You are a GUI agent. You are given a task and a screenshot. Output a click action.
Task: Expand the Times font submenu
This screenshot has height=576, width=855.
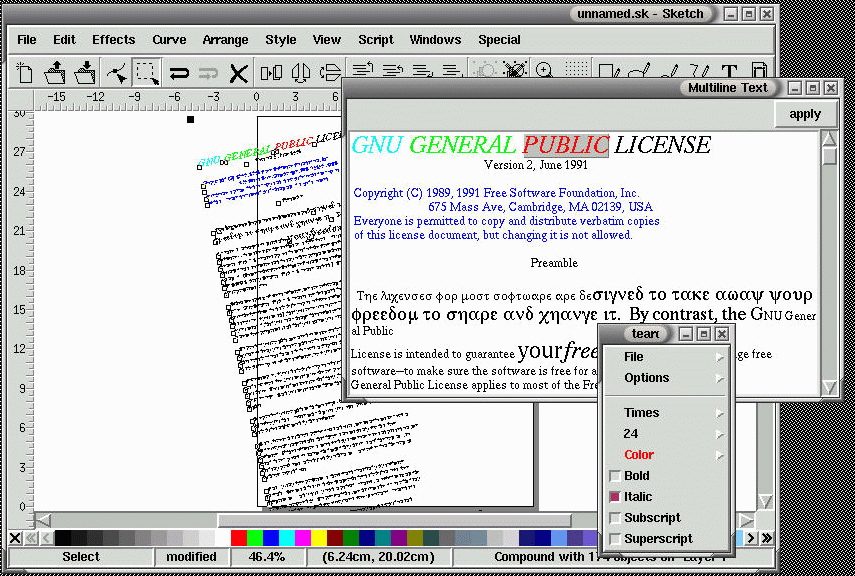[667, 413]
